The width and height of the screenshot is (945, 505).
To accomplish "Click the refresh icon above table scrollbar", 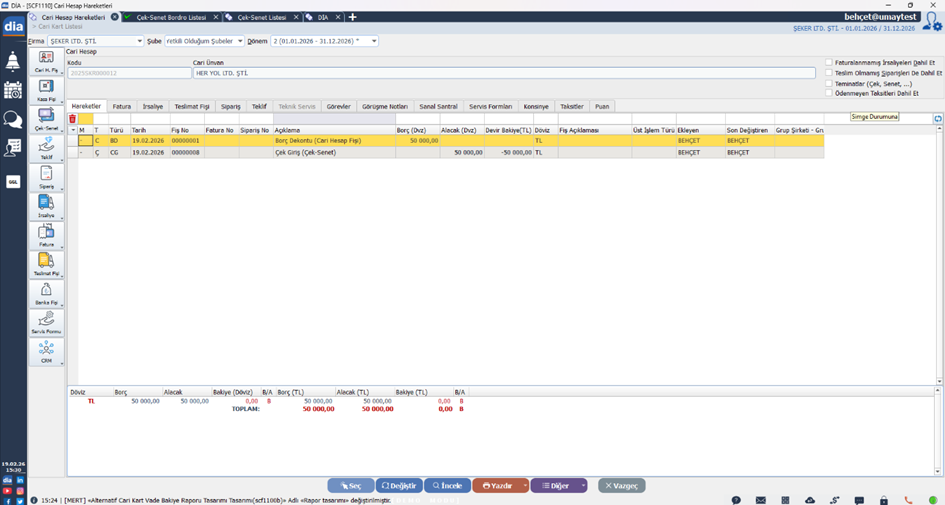I will point(938,119).
